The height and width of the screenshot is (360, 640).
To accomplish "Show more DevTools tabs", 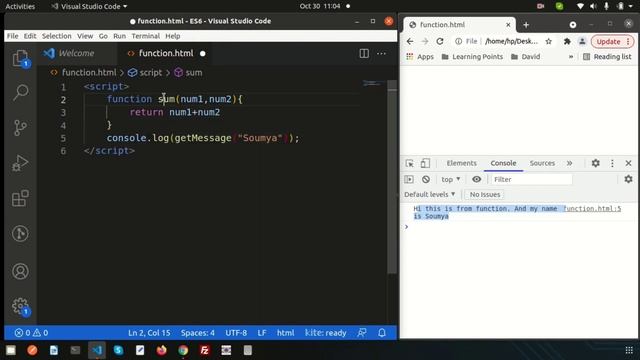I will (x=569, y=163).
